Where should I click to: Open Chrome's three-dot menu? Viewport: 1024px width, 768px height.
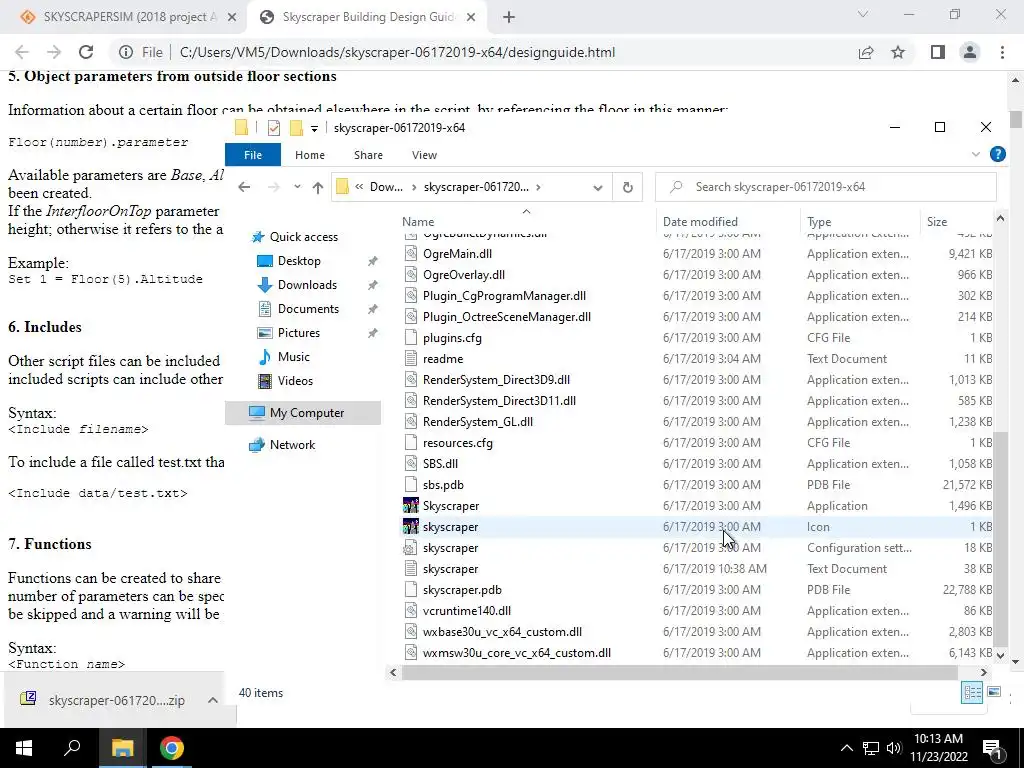1002,52
